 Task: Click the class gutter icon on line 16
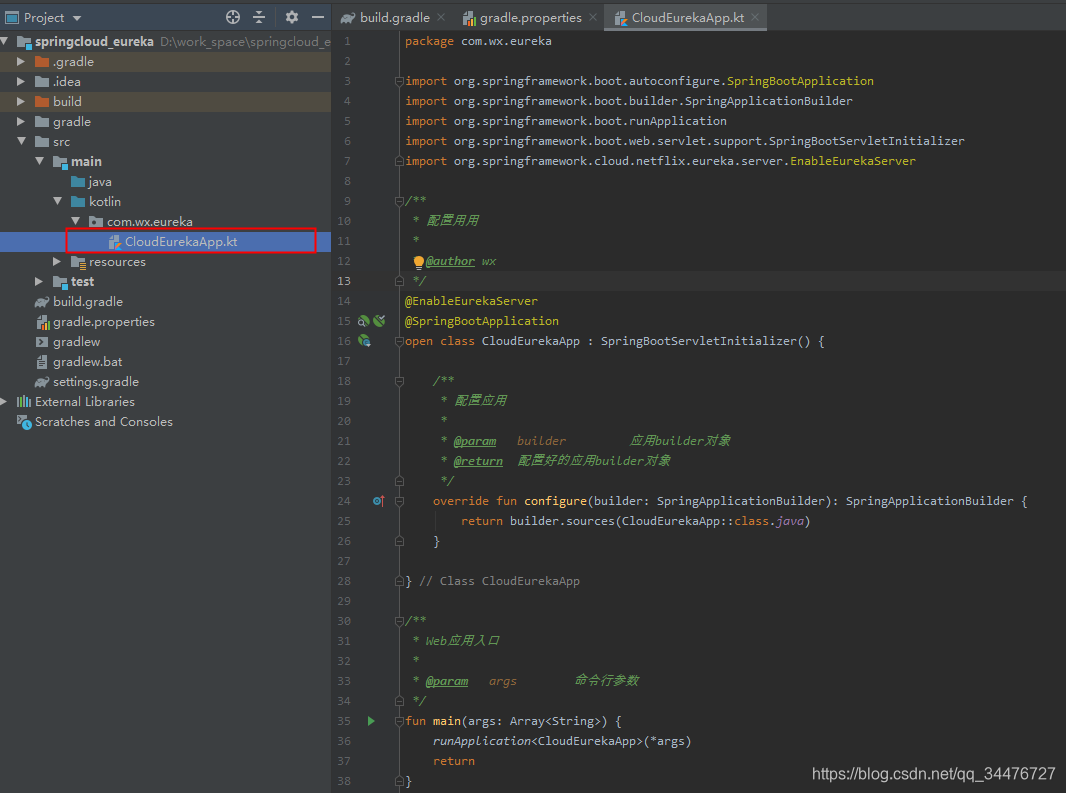click(x=364, y=341)
